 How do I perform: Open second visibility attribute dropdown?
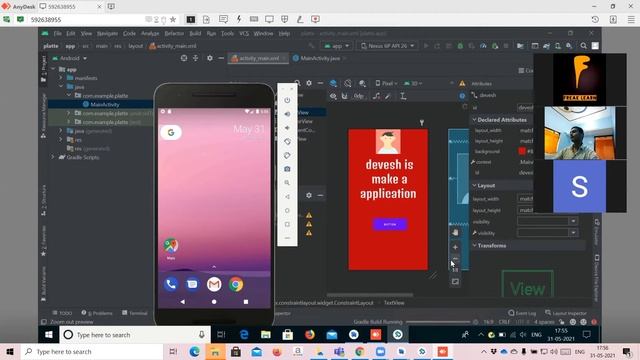[x=573, y=233]
